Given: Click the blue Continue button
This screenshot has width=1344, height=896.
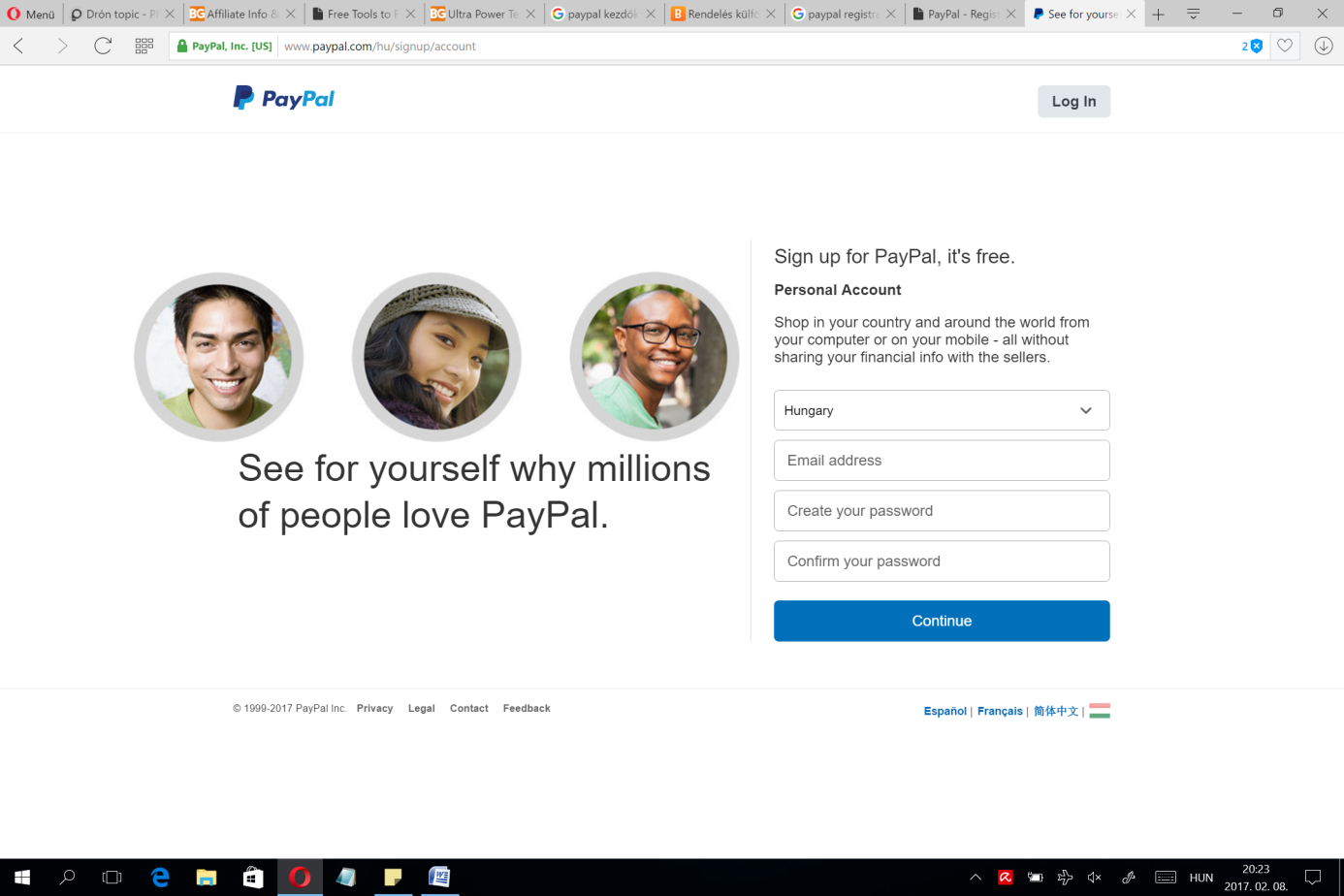Looking at the screenshot, I should [x=942, y=621].
